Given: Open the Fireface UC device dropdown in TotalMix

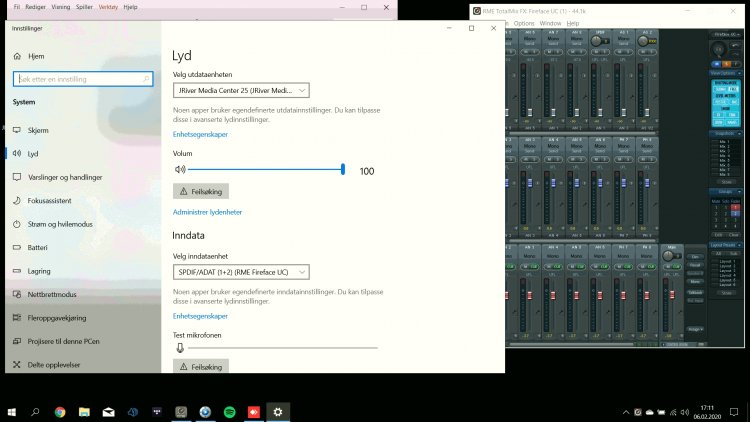Looking at the screenshot, I should coord(726,34).
